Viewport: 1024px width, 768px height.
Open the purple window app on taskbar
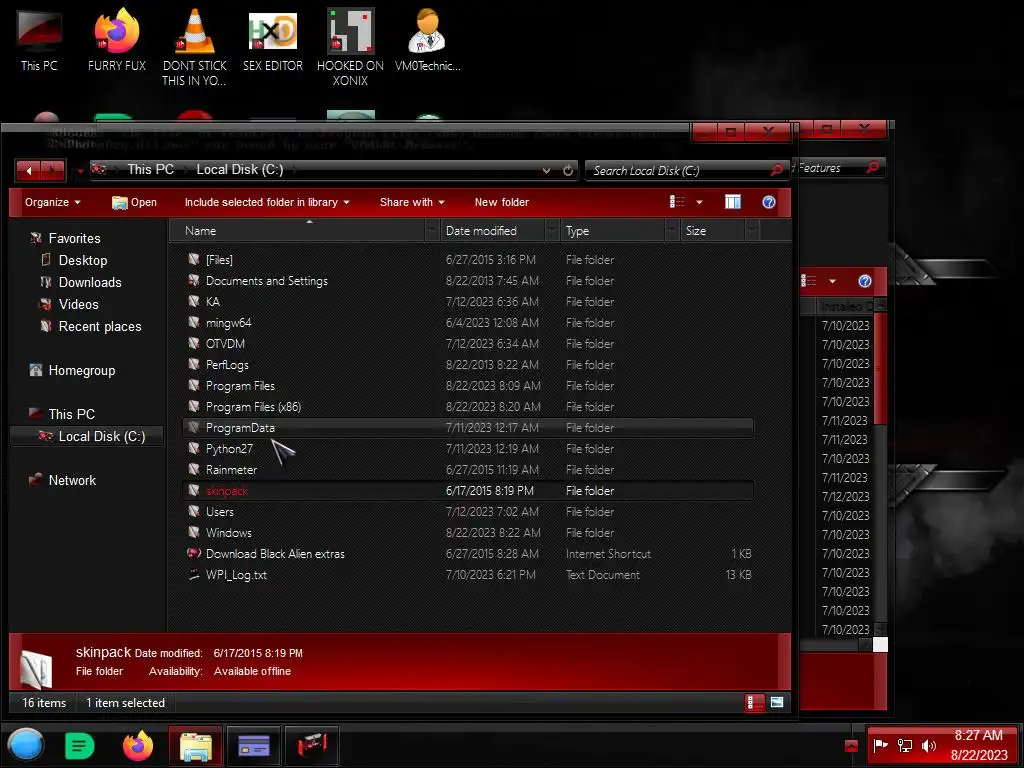253,746
